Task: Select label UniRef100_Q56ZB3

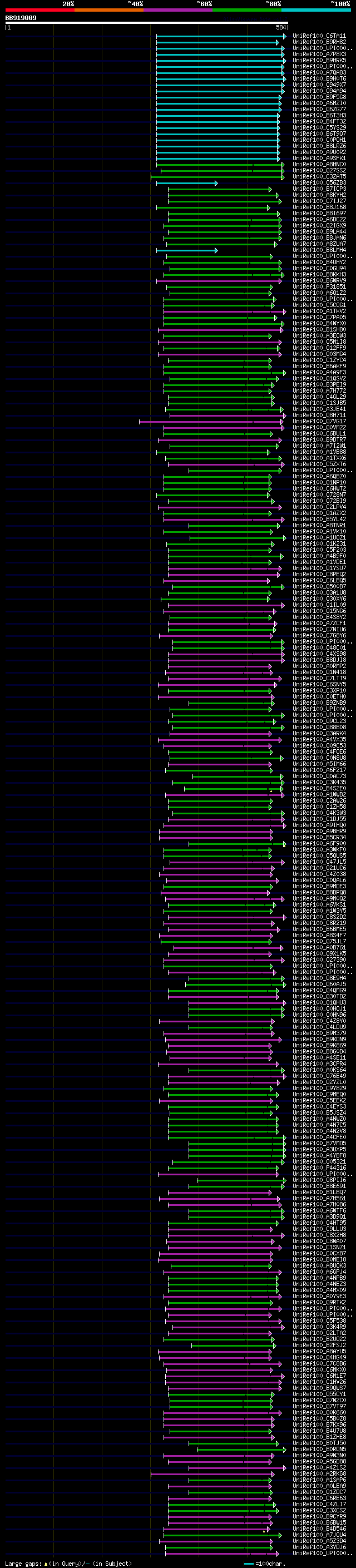Action: (319, 182)
